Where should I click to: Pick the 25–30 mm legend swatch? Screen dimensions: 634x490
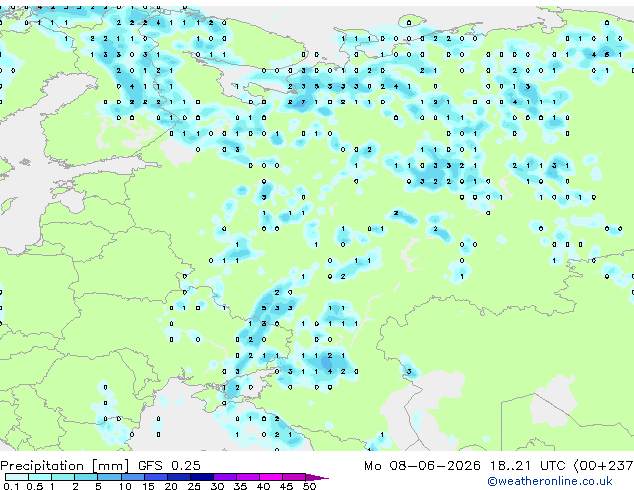(201, 477)
